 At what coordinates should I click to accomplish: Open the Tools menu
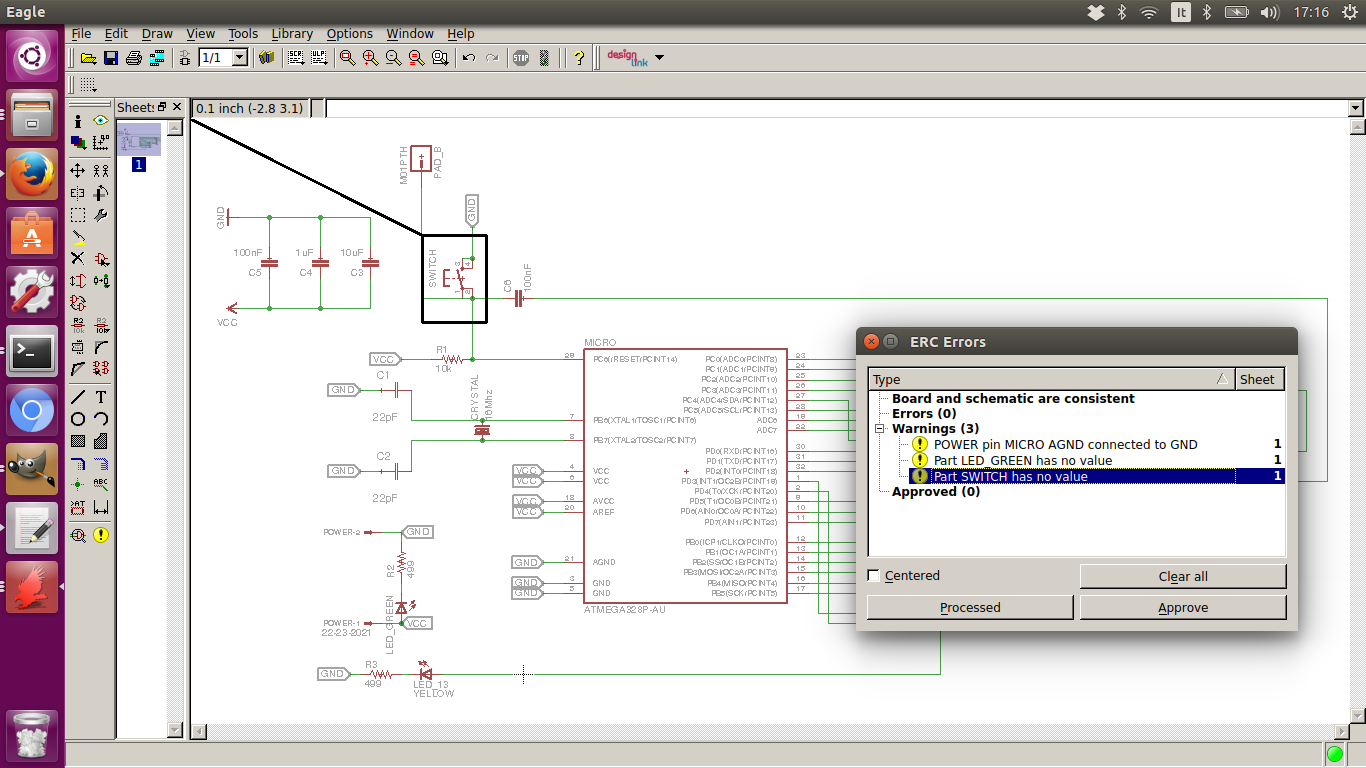click(243, 33)
